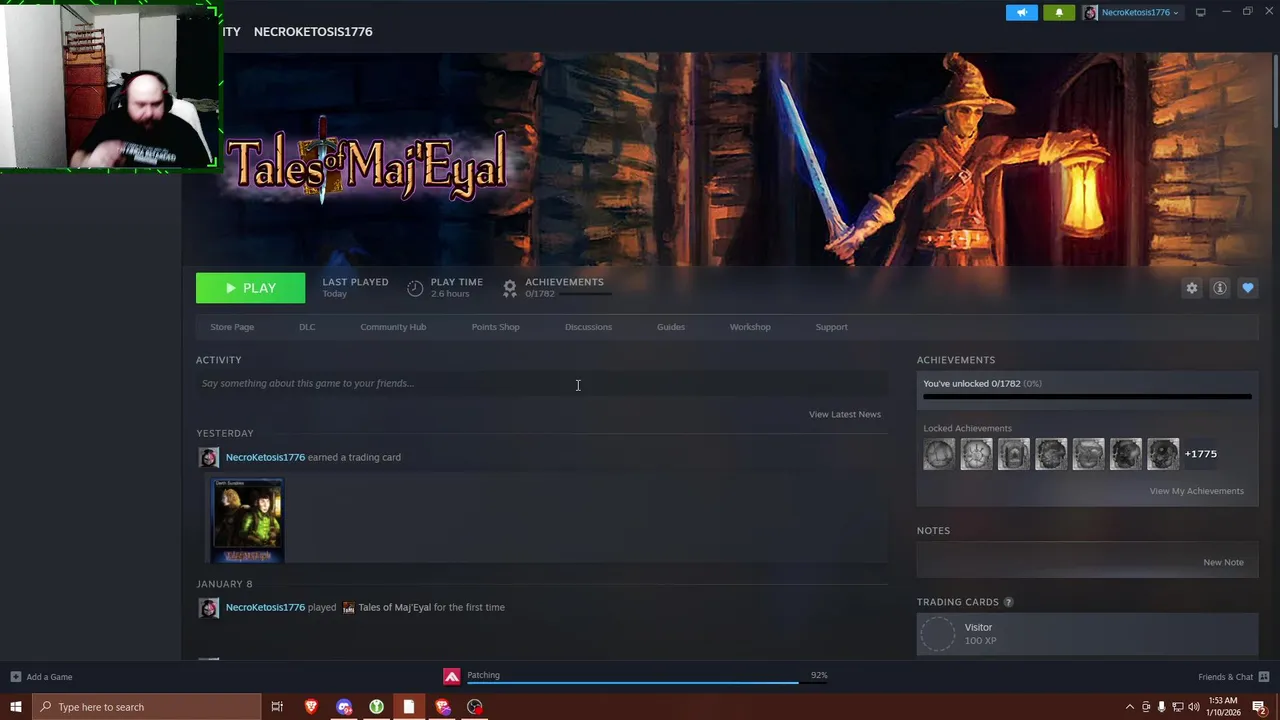
Task: Focus the 'Say something about this game' field
Action: (542, 383)
